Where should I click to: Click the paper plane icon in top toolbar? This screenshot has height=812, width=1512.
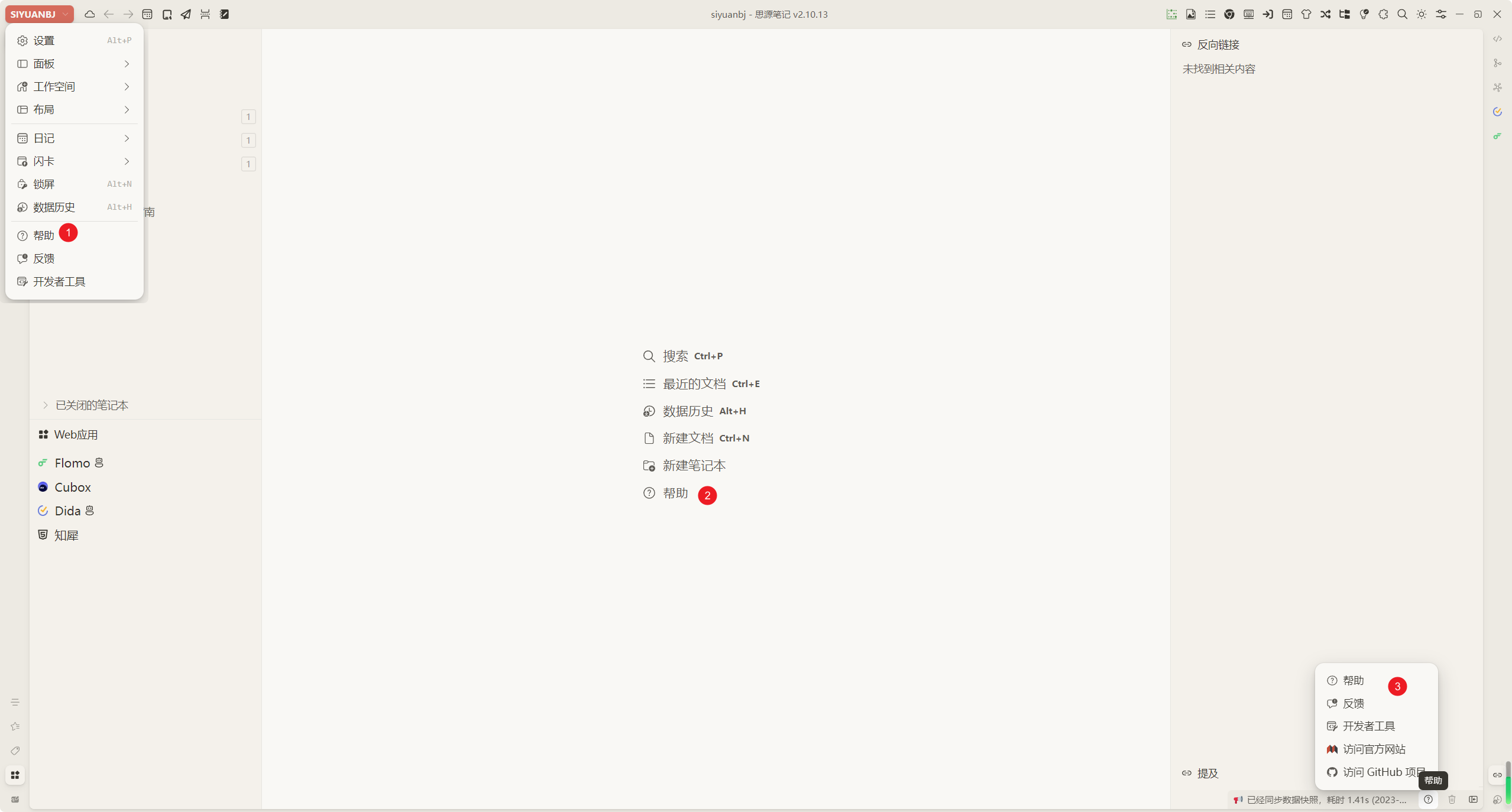pyautogui.click(x=186, y=14)
